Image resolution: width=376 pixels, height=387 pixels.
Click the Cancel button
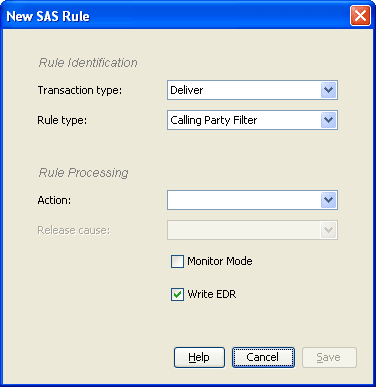point(263,357)
